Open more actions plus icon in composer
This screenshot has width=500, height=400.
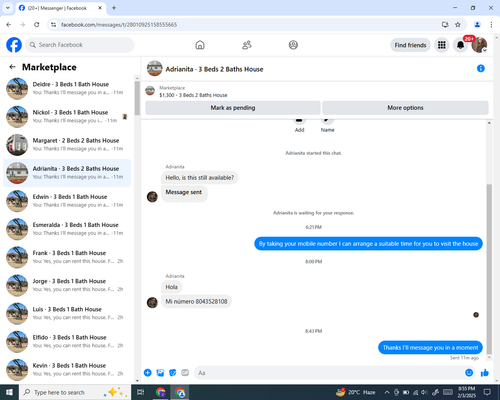pos(148,373)
